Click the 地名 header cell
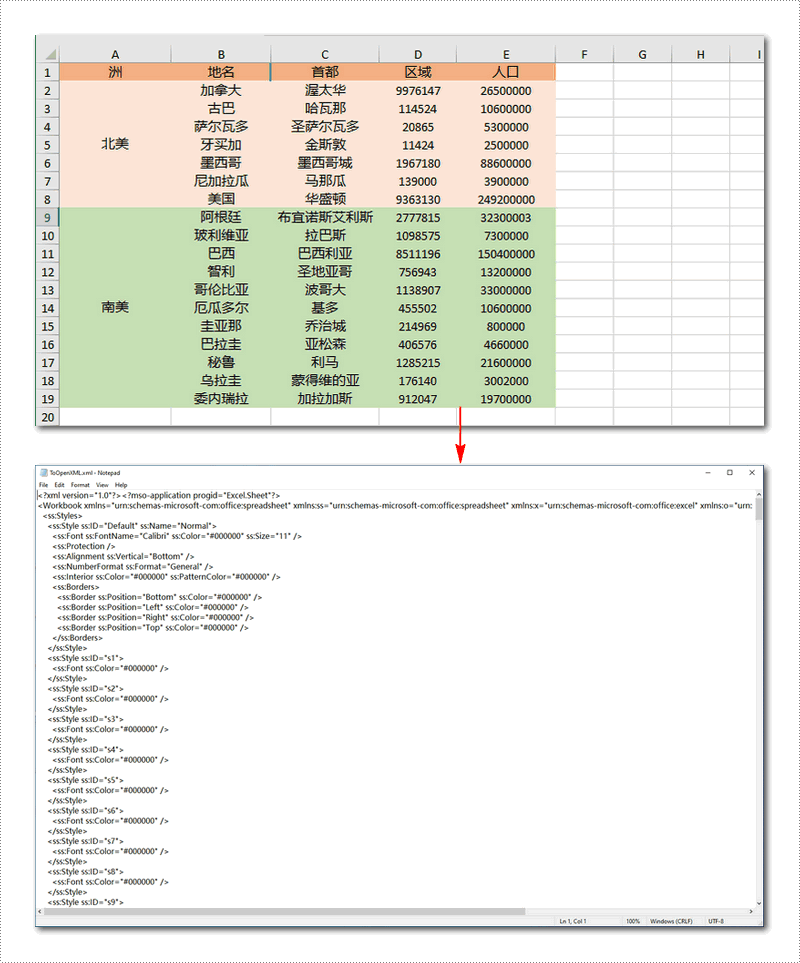Viewport: 800px width, 963px height. click(221, 72)
